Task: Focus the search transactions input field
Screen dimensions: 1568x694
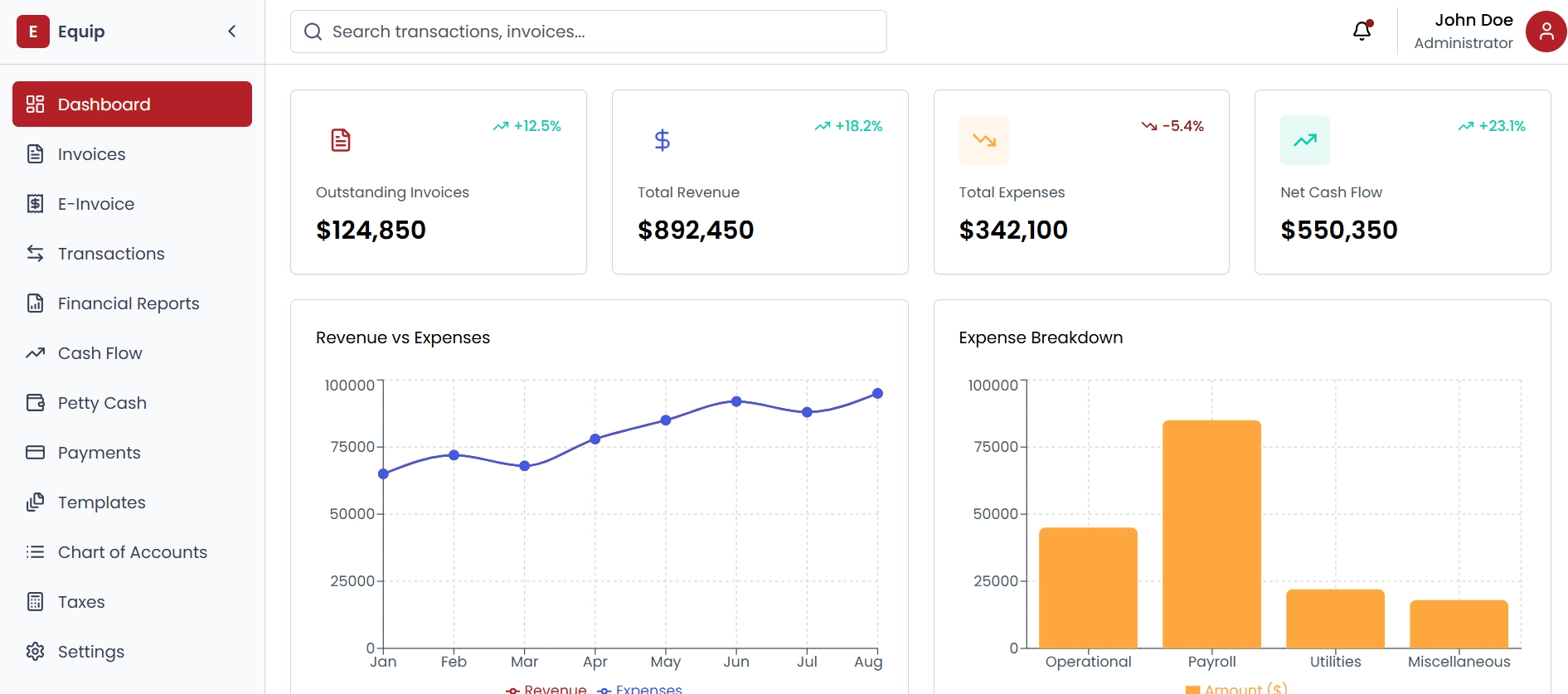Action: click(x=605, y=32)
